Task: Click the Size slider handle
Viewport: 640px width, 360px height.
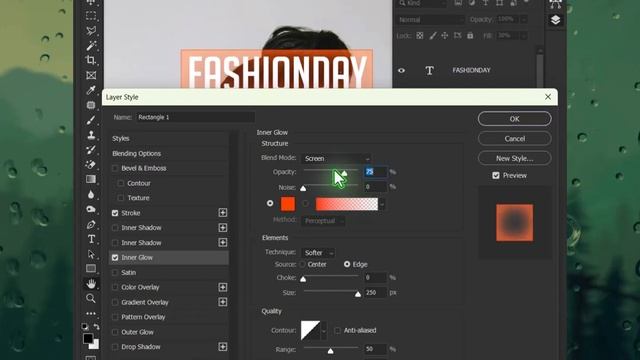Action: point(358,294)
